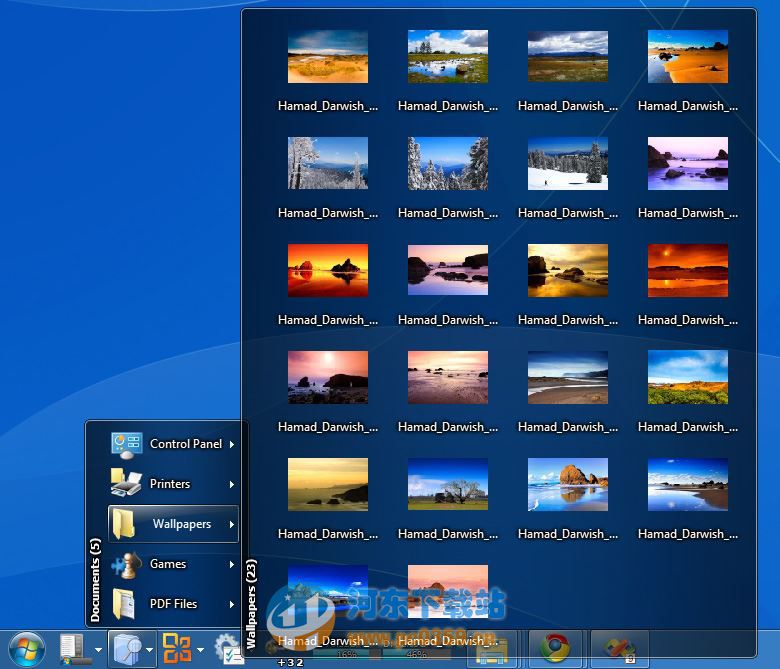The image size is (780, 669).
Task: Open dropdown arrow beside the Office icon
Action: coord(200,650)
